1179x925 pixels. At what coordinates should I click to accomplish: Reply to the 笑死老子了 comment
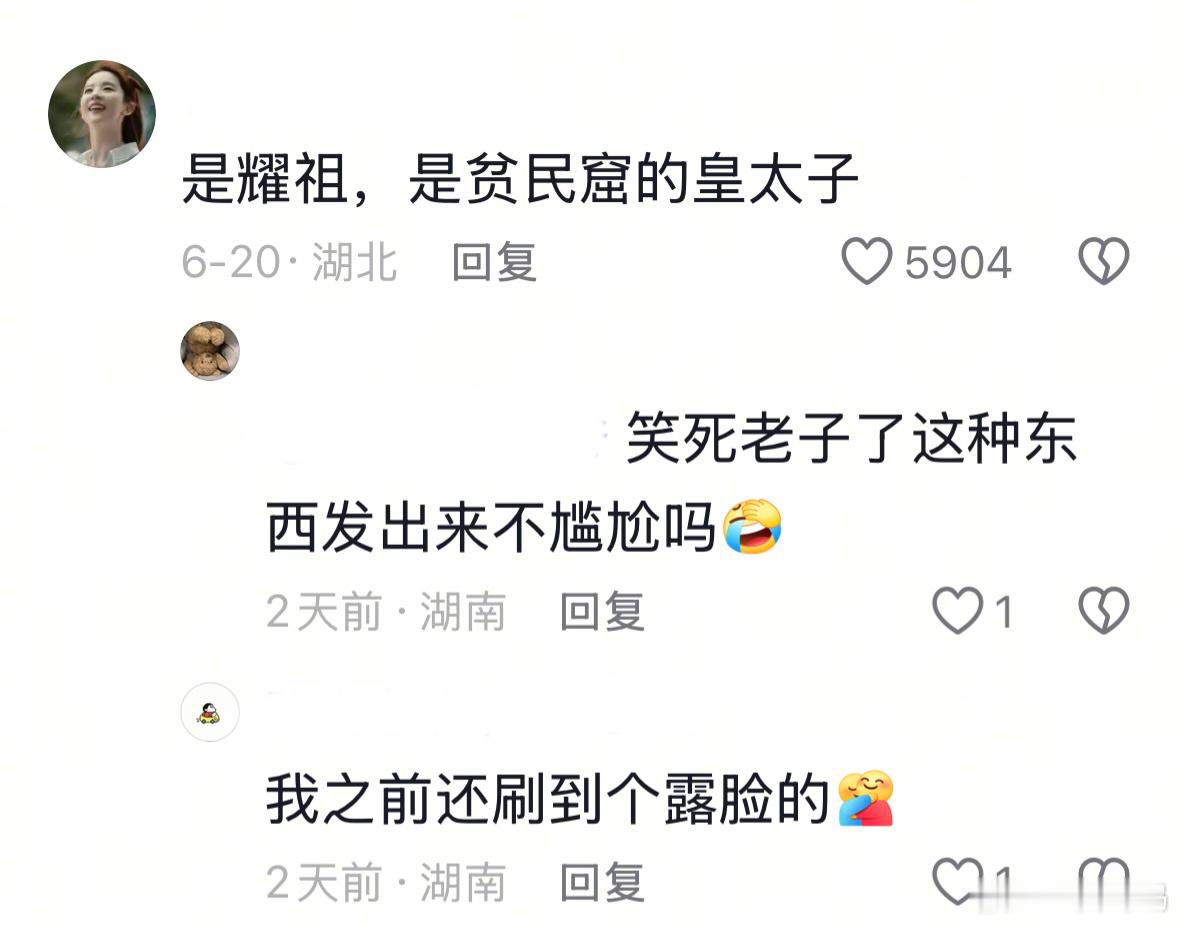pos(602,611)
